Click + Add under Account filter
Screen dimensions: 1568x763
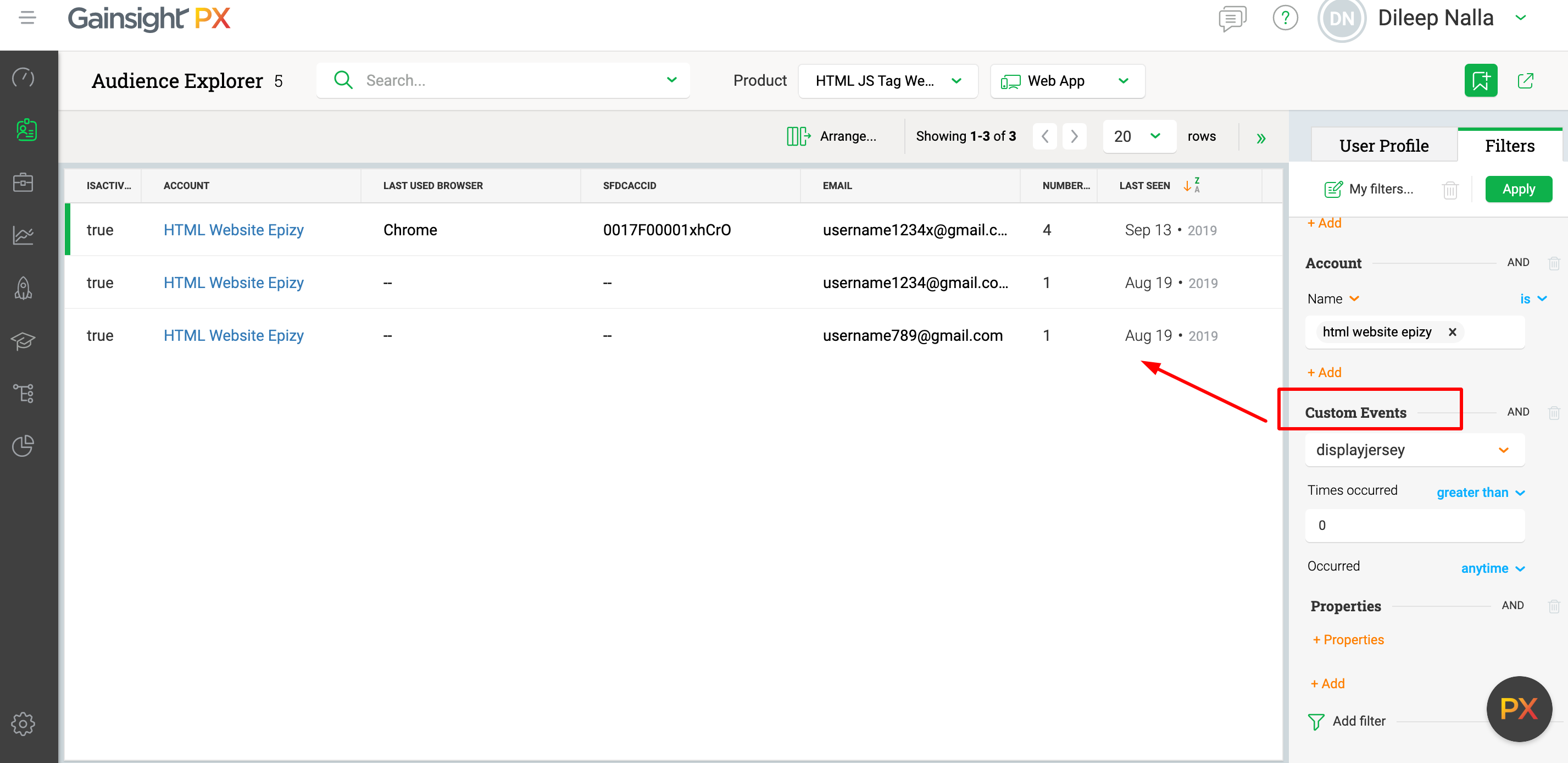(x=1324, y=373)
